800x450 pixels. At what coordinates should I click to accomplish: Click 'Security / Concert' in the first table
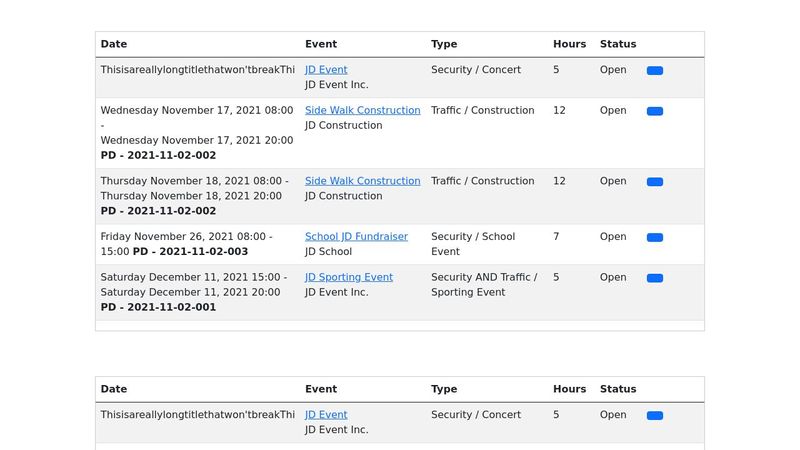[x=476, y=70]
